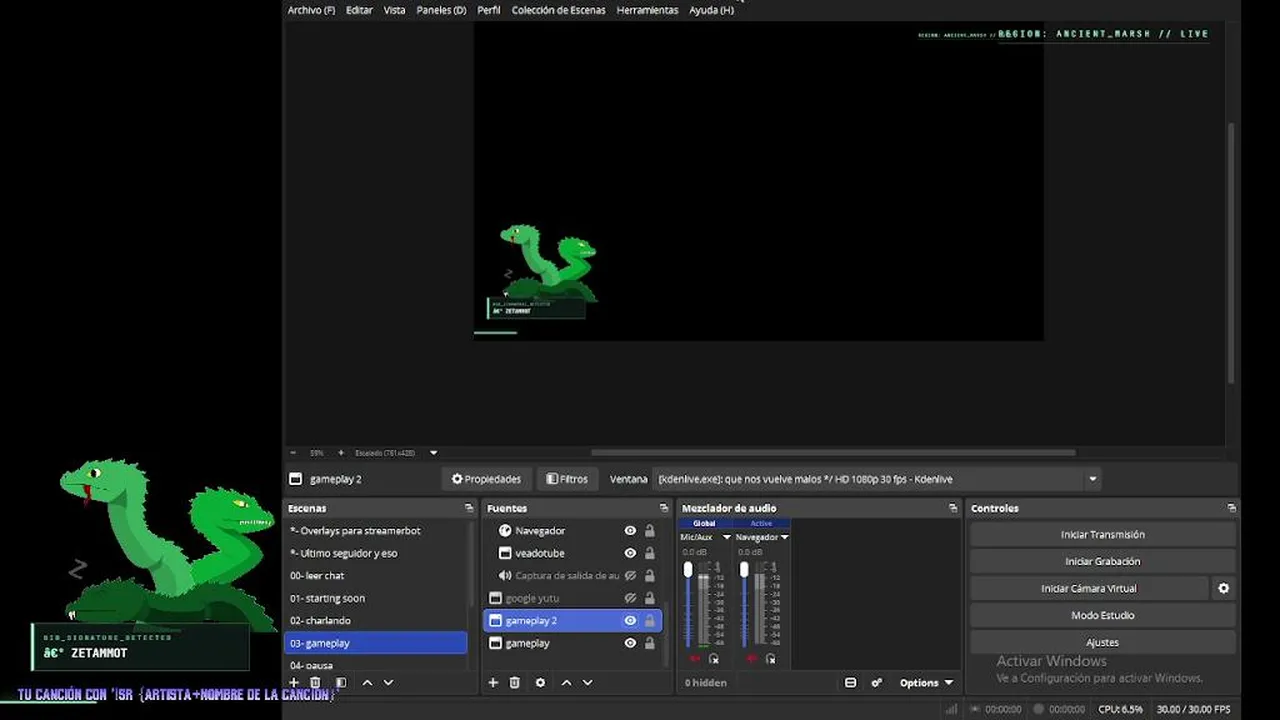Open preview scaling dropdown arrow
Viewport: 1280px width, 720px height.
coord(433,452)
